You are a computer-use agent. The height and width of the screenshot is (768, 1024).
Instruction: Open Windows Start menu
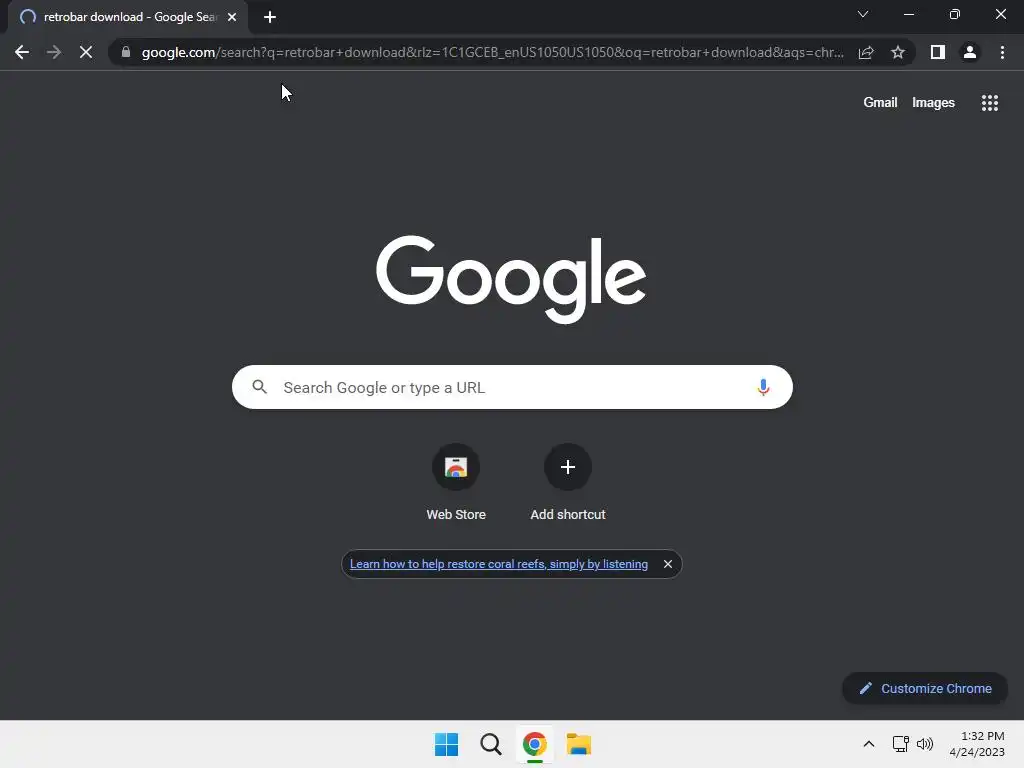coord(447,744)
